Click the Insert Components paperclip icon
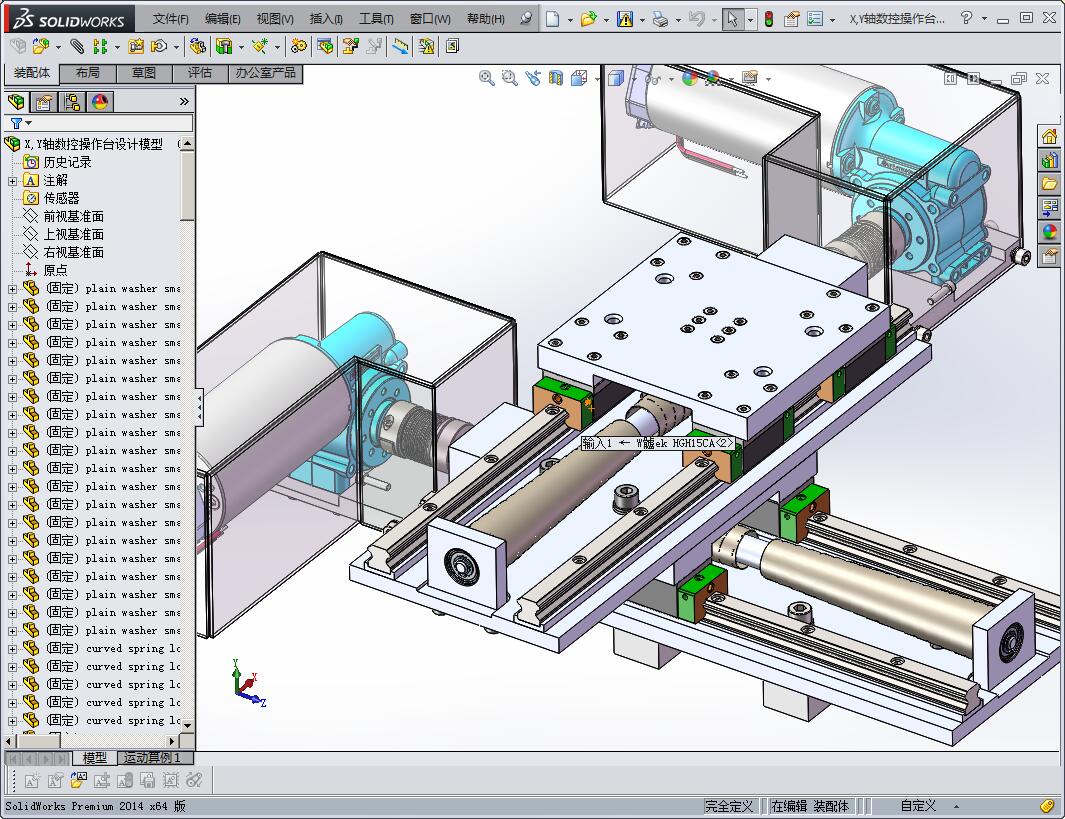 [77, 46]
